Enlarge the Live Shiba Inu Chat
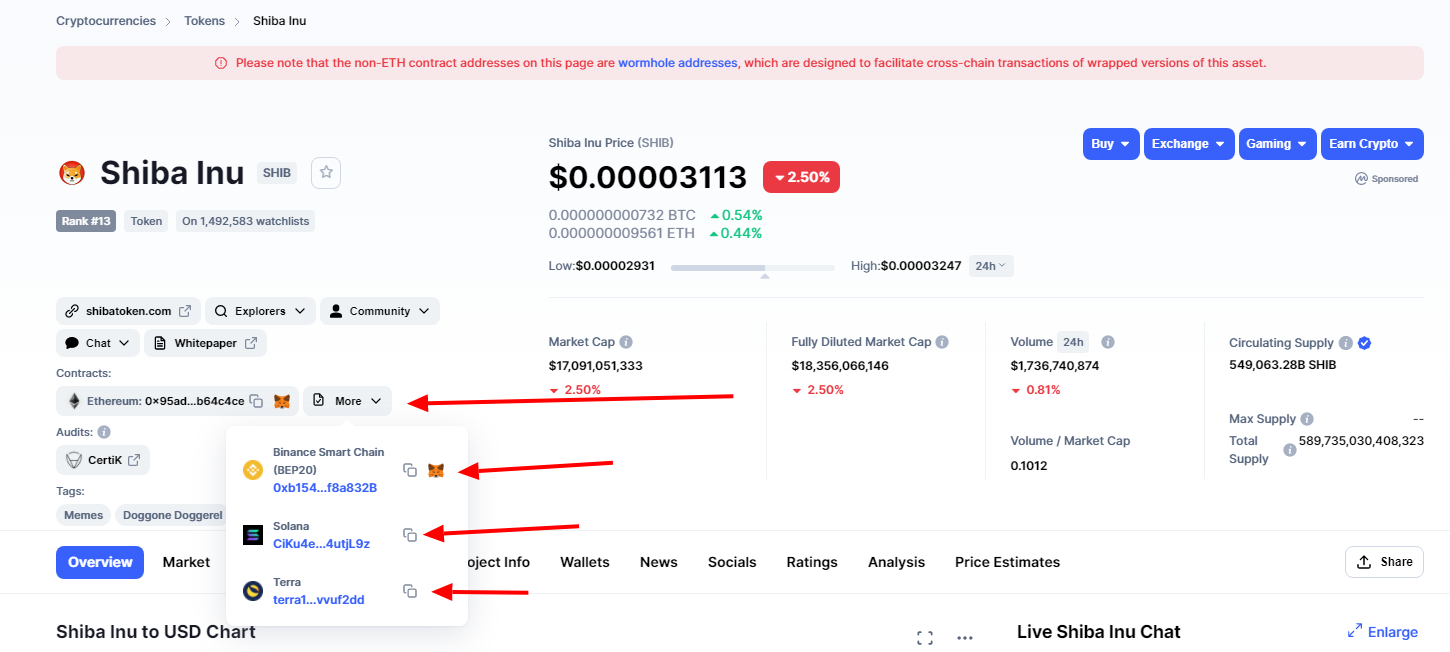The width and height of the screenshot is (1450, 652). 1382,632
